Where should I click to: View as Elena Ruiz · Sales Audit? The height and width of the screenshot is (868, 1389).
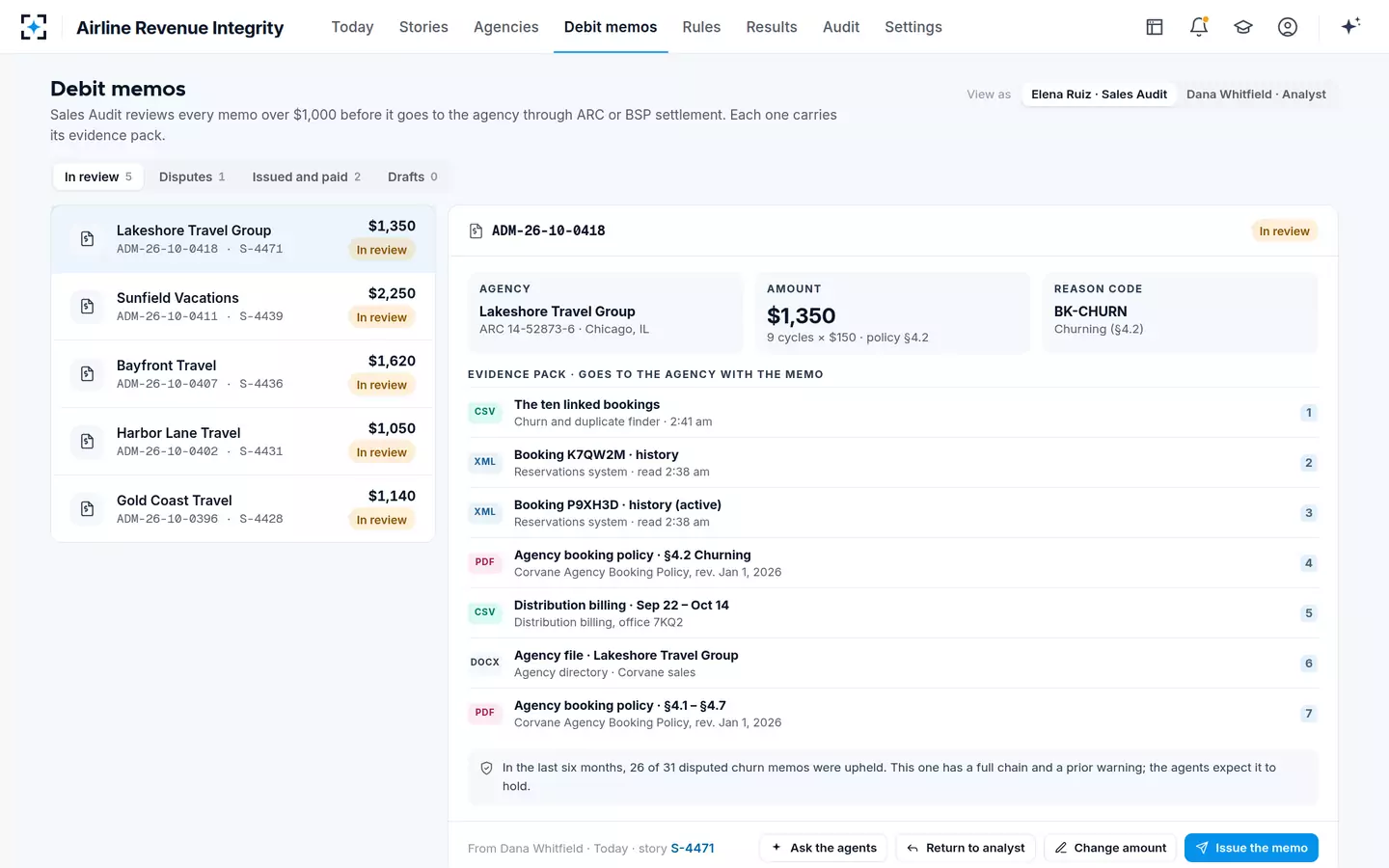coord(1099,95)
